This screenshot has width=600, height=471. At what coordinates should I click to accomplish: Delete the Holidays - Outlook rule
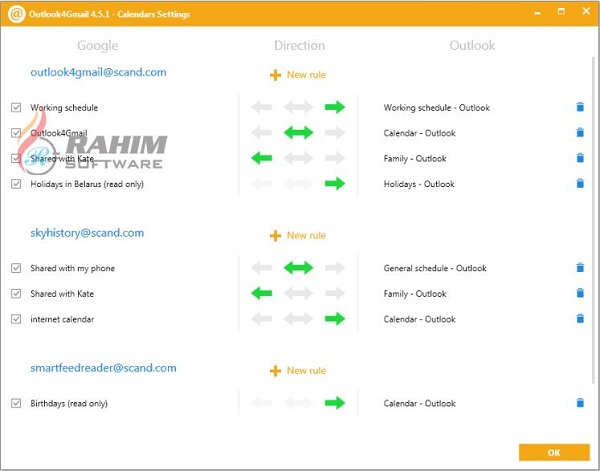[x=580, y=183]
